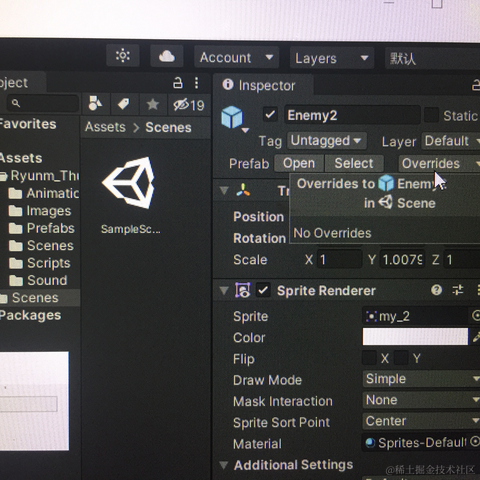Screen dimensions: 480x480
Task: Select the Scripts folder
Action: click(x=40, y=263)
